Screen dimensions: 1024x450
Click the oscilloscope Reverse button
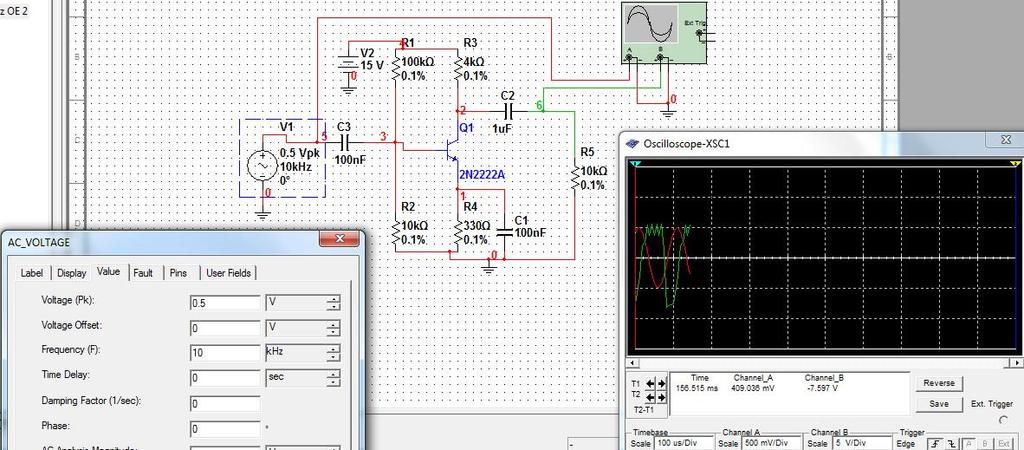(x=939, y=383)
